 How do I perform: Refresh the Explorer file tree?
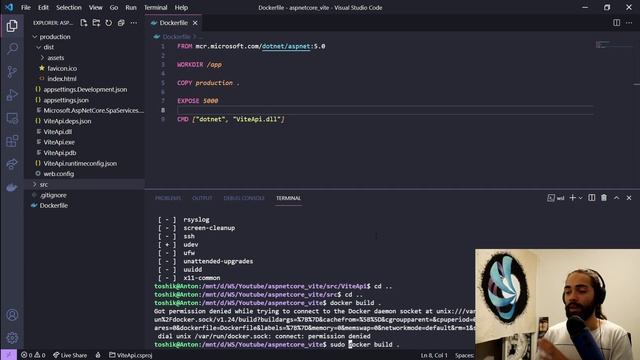click(109, 23)
